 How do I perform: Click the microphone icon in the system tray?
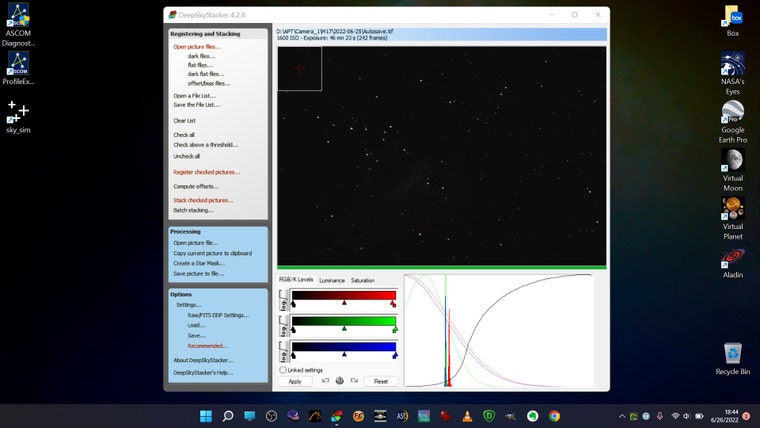point(660,416)
